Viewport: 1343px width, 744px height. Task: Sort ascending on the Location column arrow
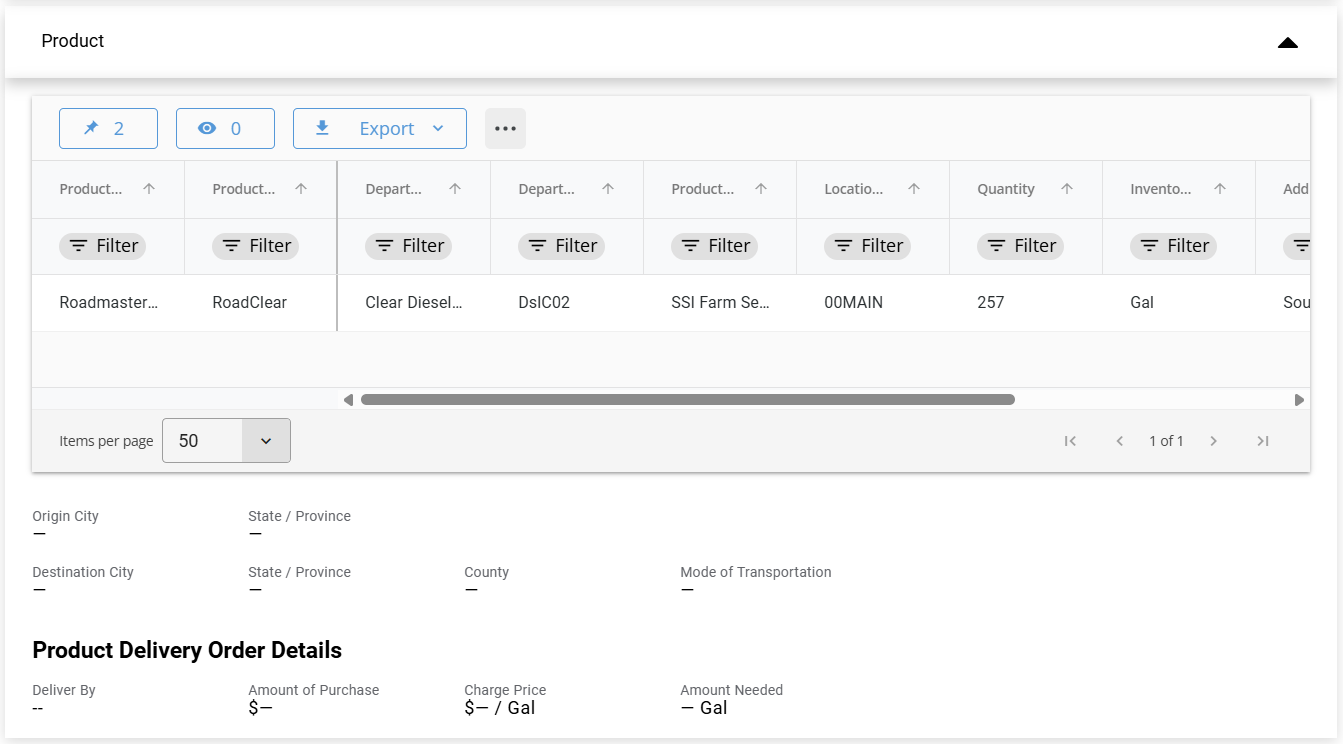[x=914, y=189]
